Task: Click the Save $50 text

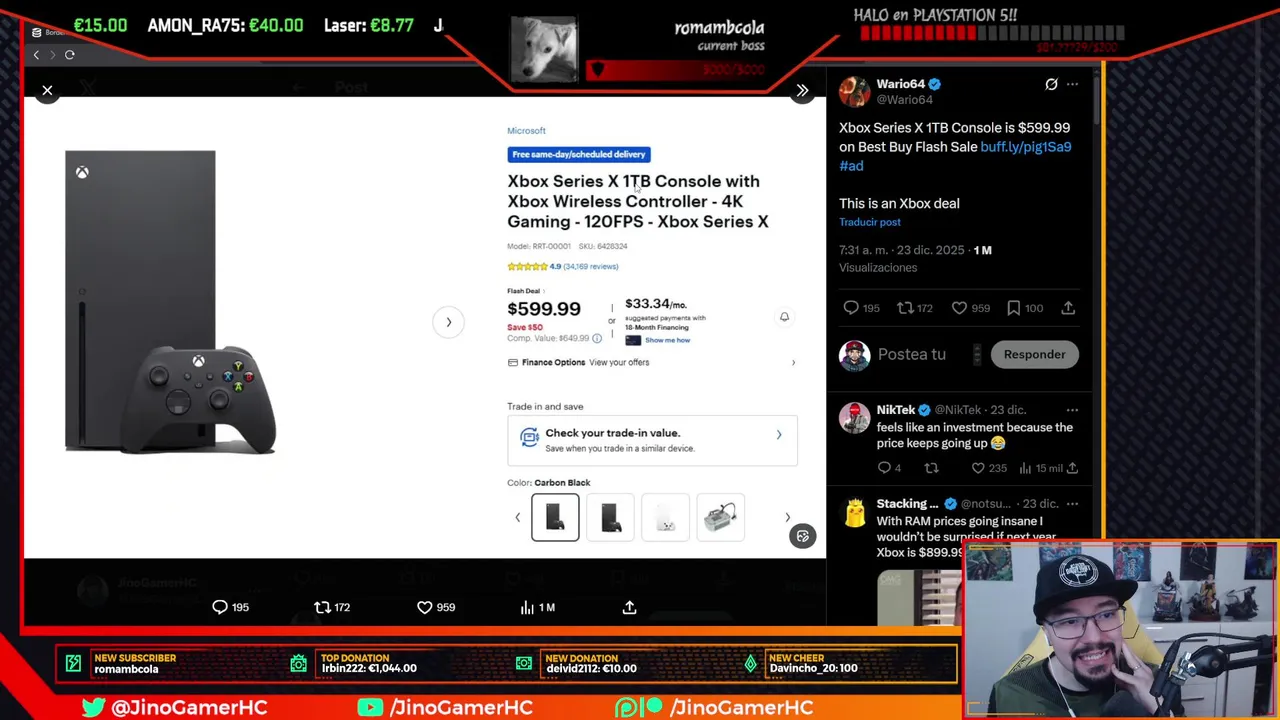Action: [525, 327]
